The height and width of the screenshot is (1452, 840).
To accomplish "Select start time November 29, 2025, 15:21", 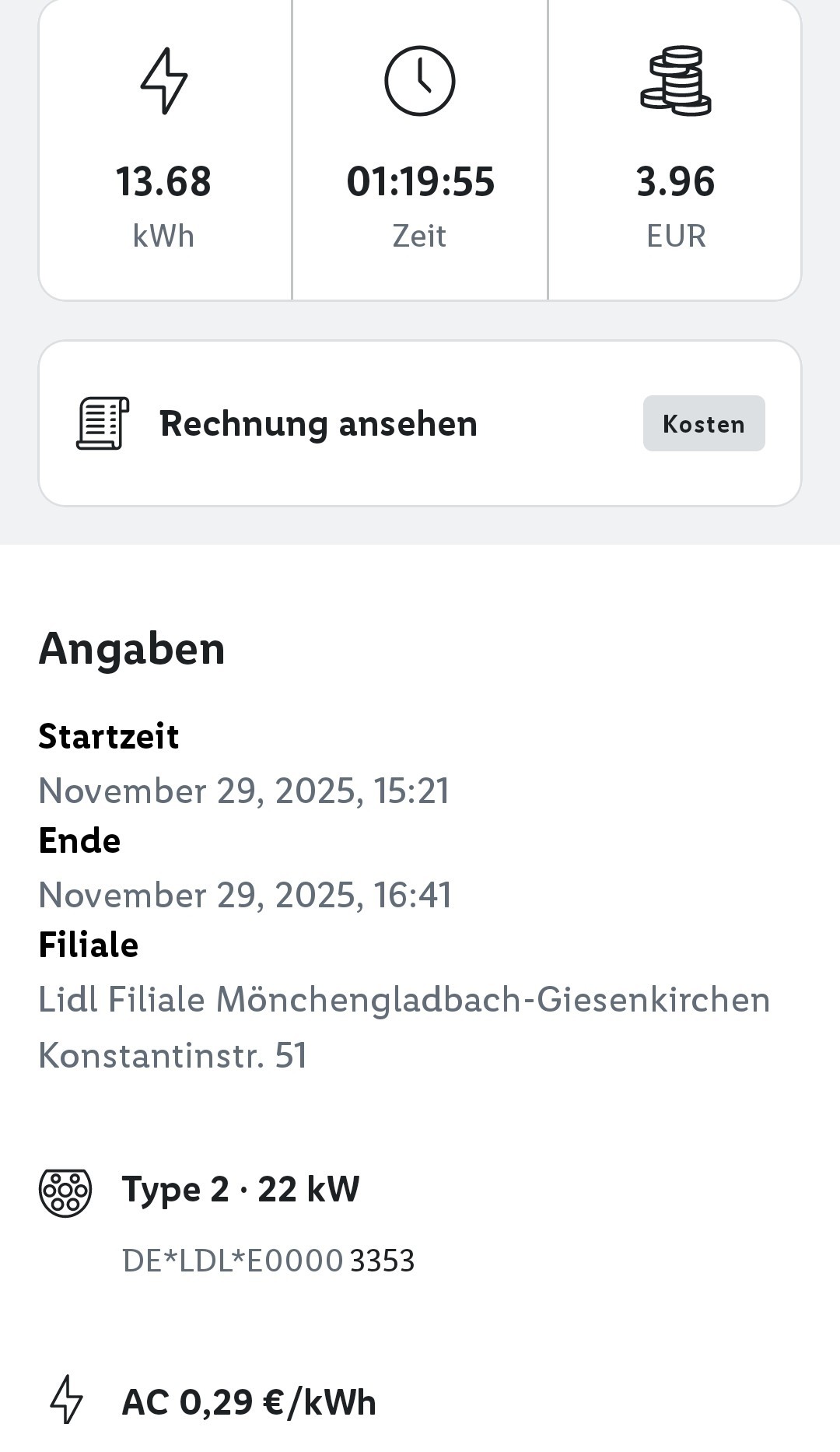I will click(243, 791).
